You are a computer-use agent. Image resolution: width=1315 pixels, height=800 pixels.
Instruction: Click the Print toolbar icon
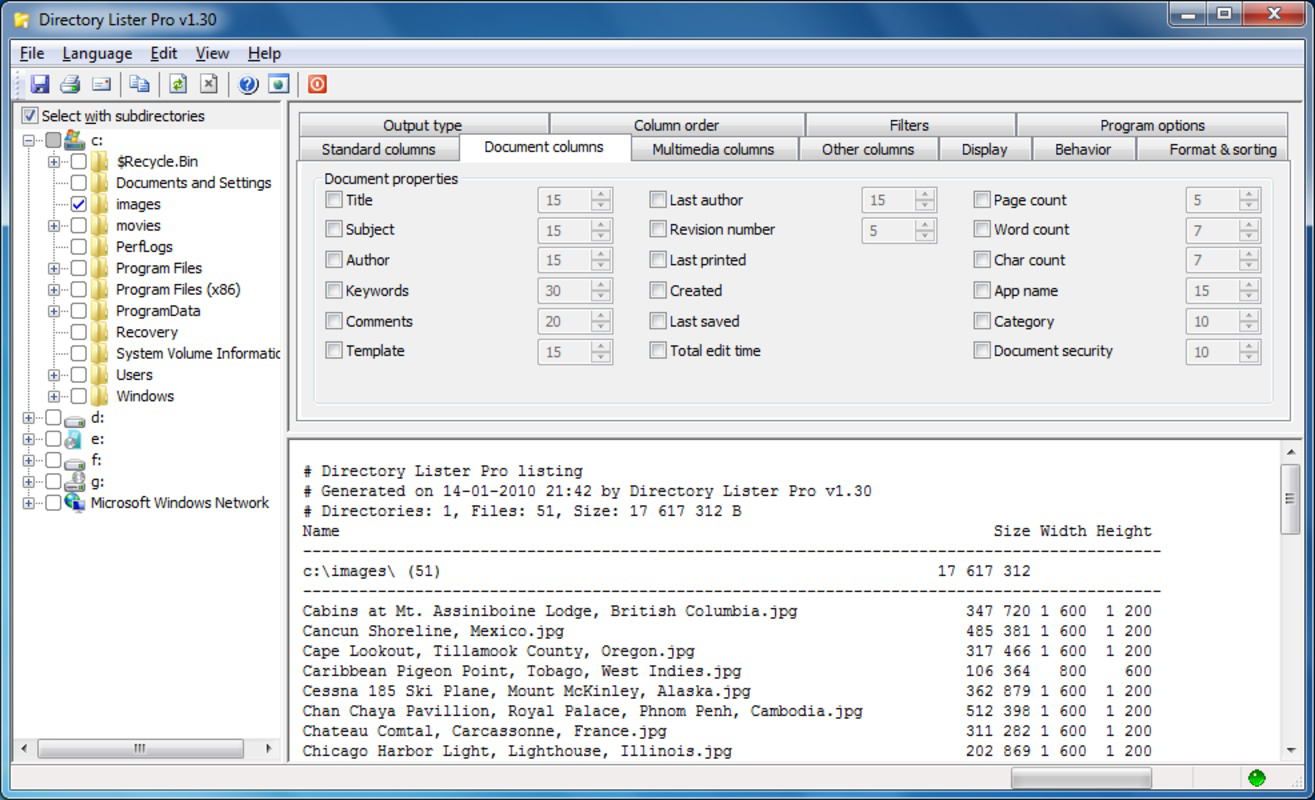pos(70,84)
